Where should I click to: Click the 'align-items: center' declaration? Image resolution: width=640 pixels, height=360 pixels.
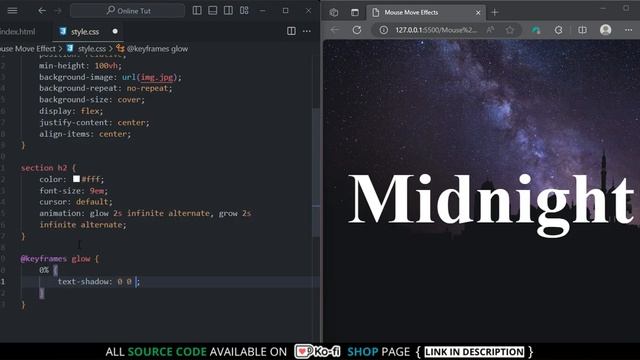click(85, 134)
